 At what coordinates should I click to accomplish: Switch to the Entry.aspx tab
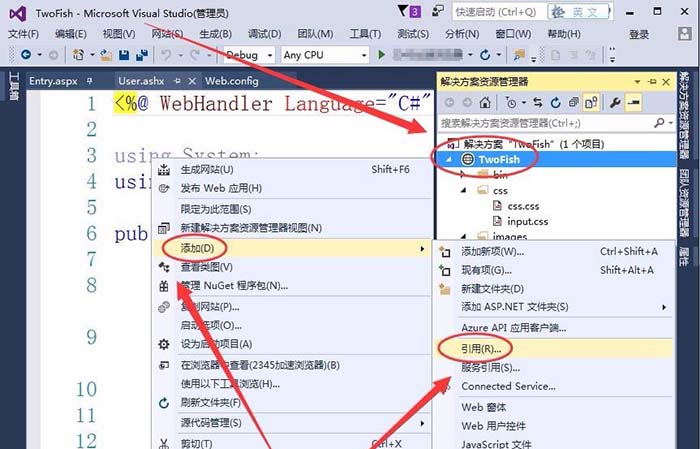53,81
